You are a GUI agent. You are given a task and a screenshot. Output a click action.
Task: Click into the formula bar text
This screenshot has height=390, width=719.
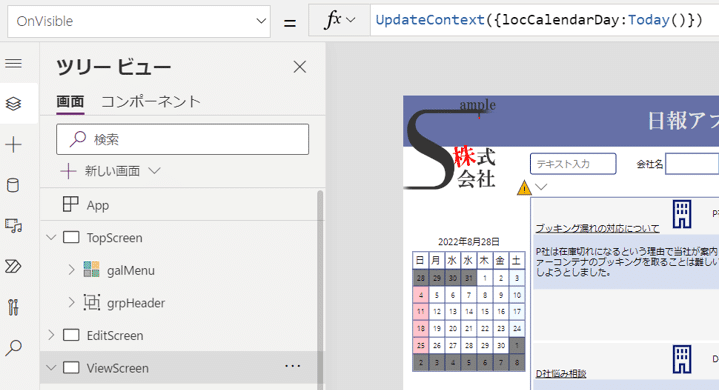point(539,20)
